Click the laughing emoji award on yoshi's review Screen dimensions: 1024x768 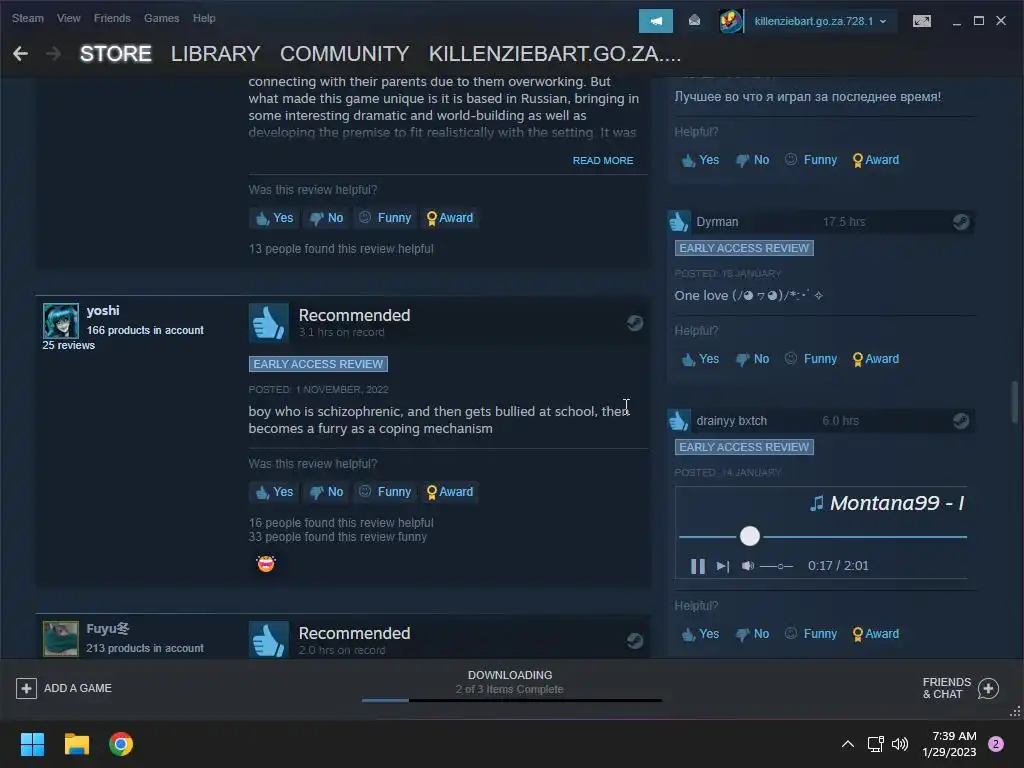pos(266,563)
